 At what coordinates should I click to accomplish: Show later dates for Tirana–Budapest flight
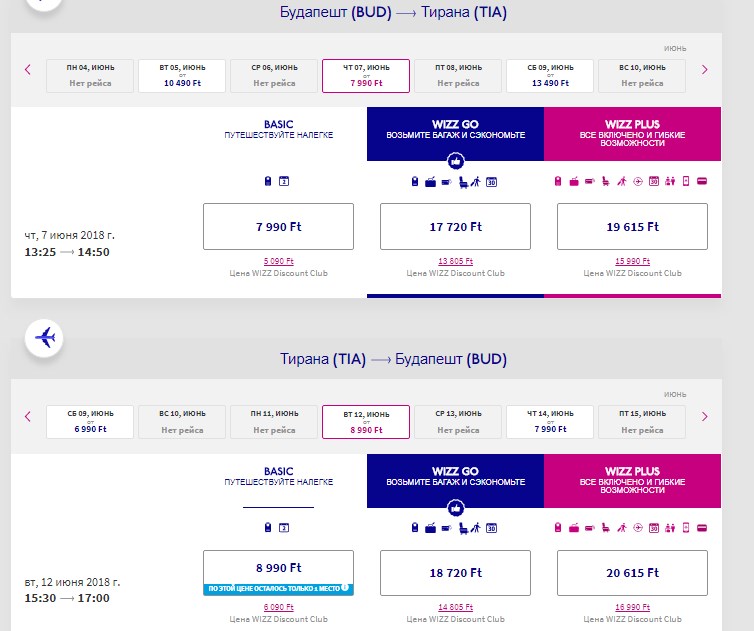tap(705, 416)
